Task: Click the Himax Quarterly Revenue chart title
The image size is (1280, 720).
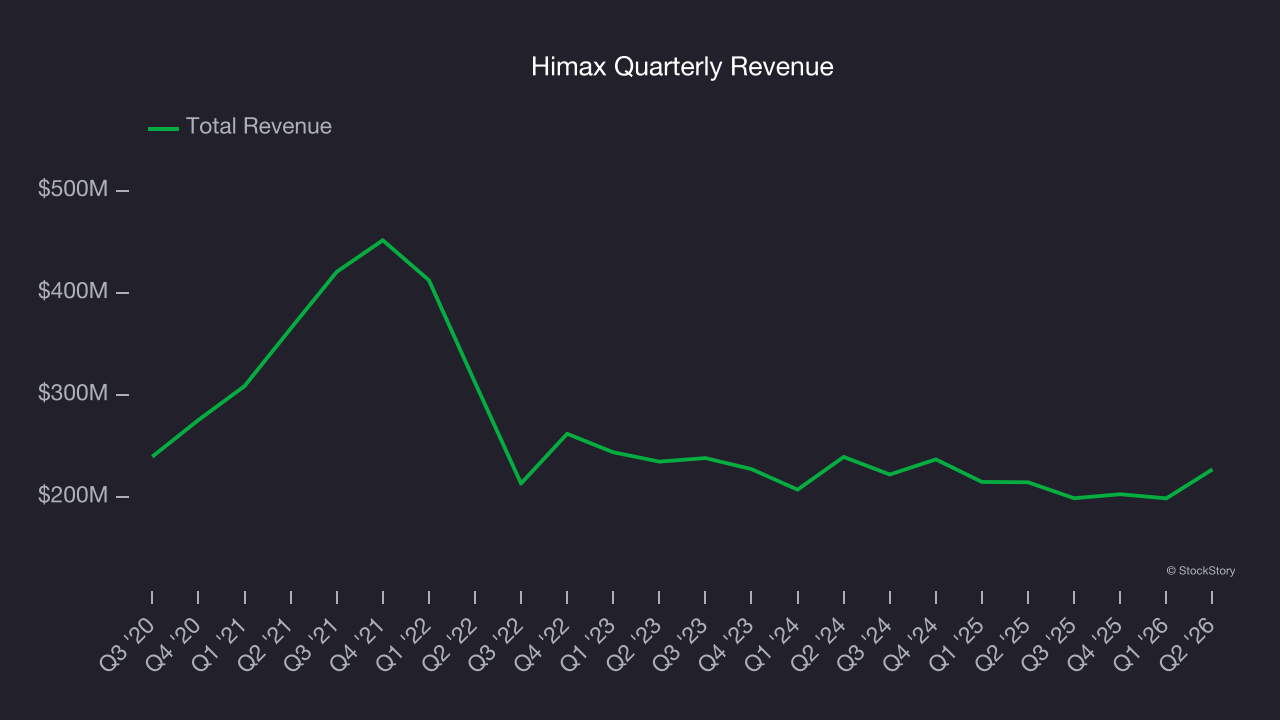Action: [x=682, y=67]
